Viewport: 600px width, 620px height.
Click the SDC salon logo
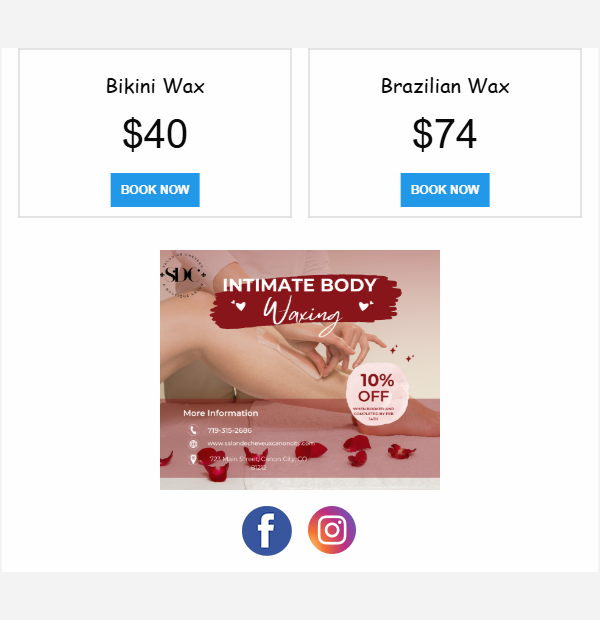tap(183, 274)
